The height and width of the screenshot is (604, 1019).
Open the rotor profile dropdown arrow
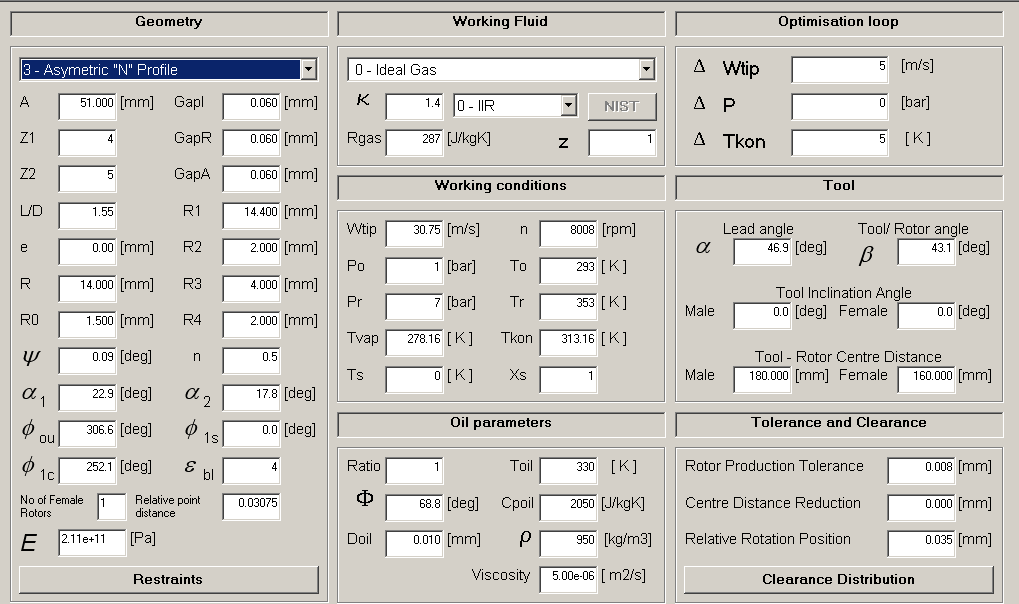click(309, 70)
